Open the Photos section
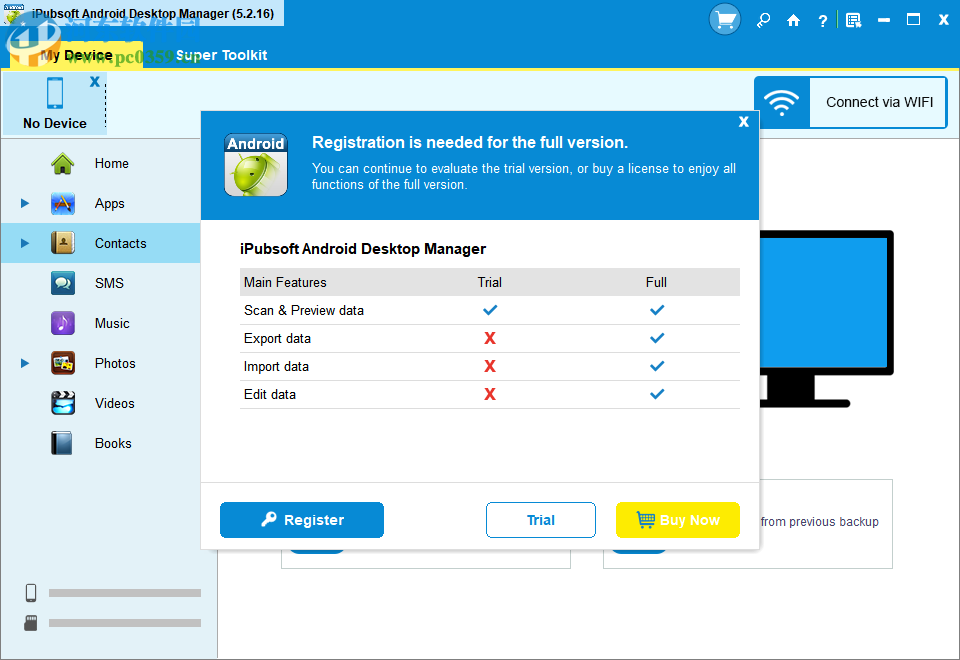The width and height of the screenshot is (960, 660). coord(115,363)
